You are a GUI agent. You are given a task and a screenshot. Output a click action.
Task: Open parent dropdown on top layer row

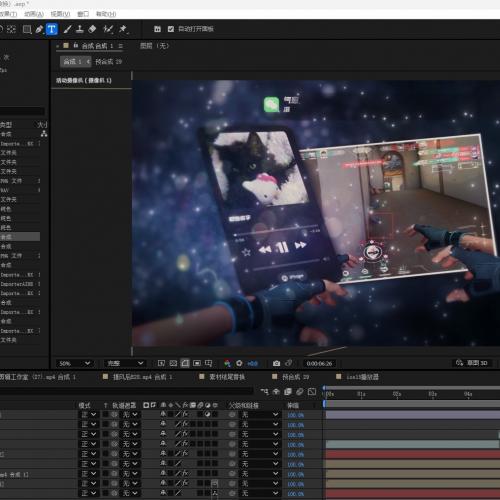(x=260, y=414)
